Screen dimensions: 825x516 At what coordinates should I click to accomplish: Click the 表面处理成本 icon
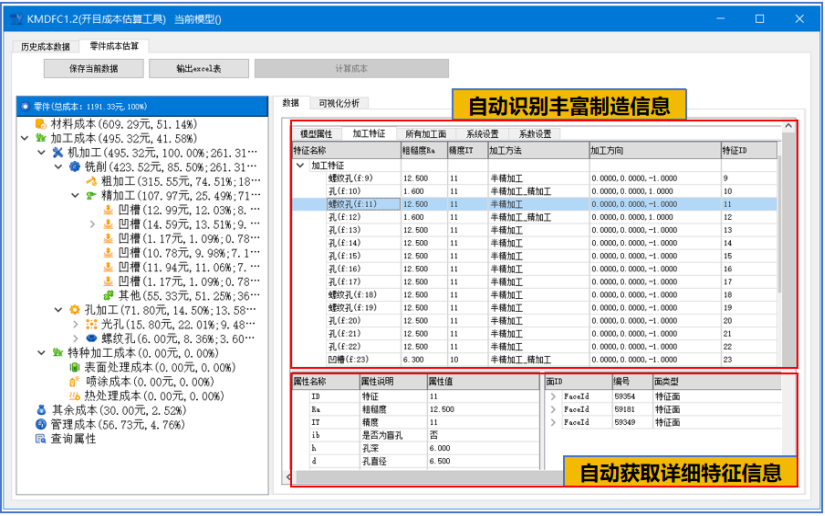tap(74, 367)
